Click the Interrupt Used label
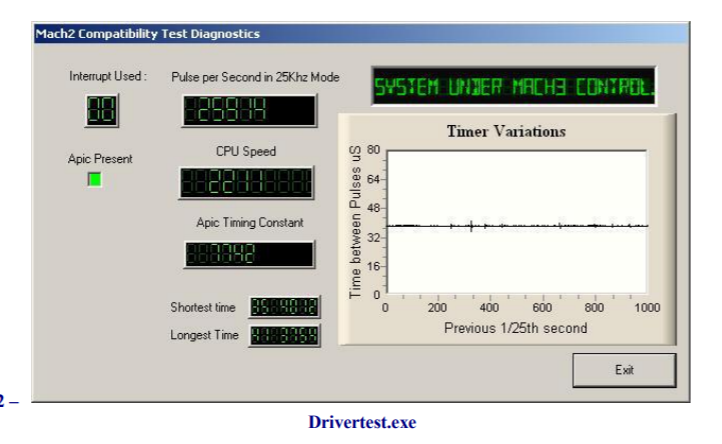 click(108, 77)
